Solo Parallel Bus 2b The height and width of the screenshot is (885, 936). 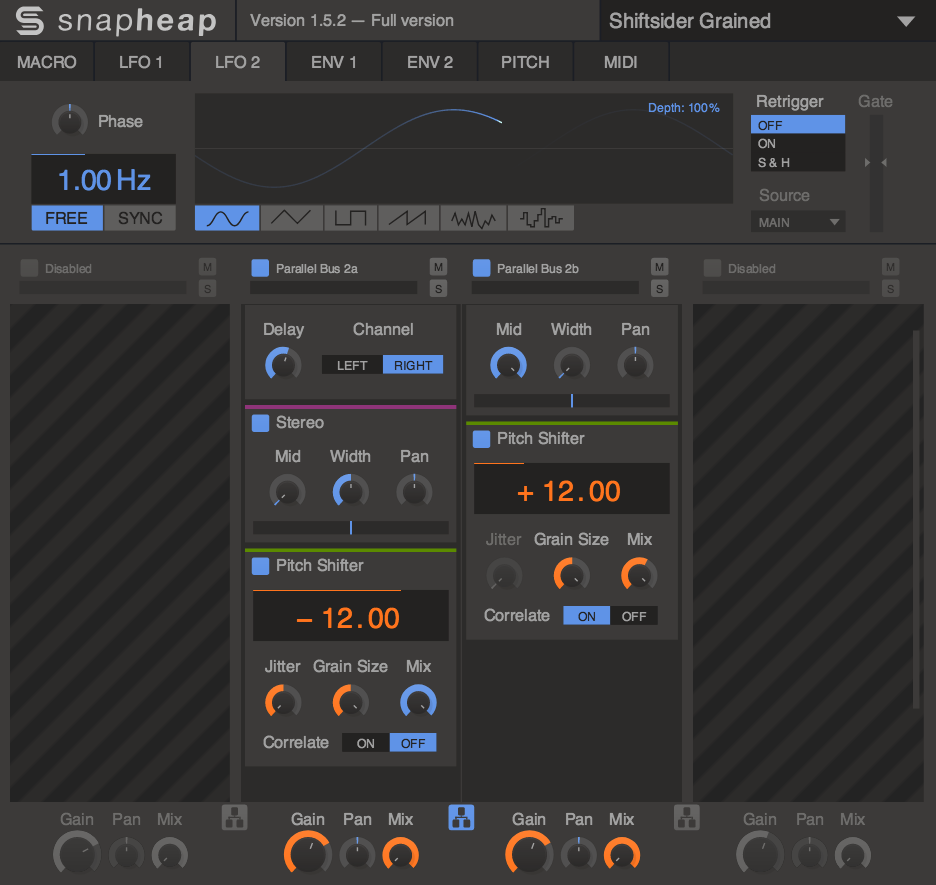(659, 289)
